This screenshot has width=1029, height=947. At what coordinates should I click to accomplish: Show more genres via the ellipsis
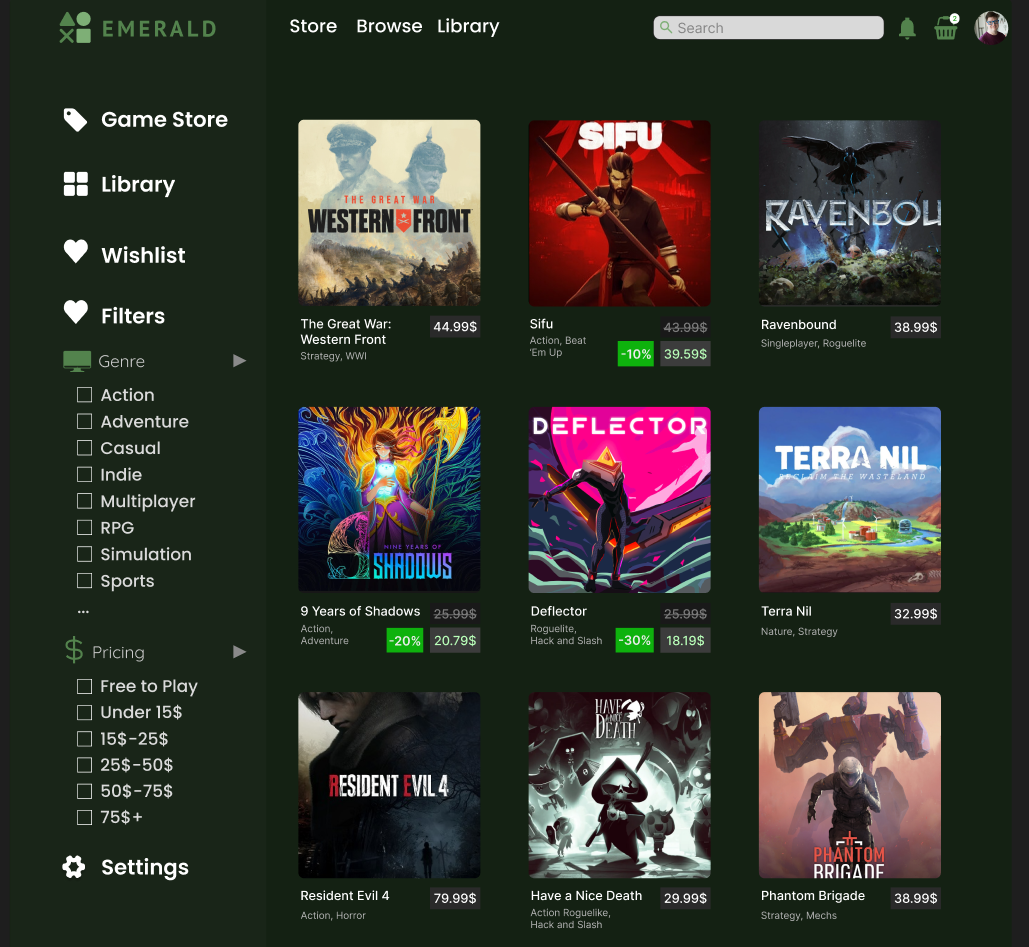[x=83, y=611]
